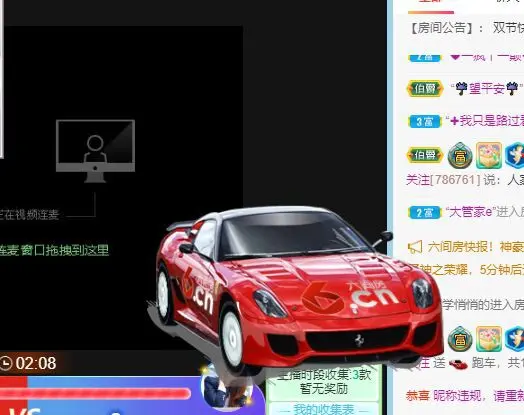Click the monitor video-link placeholder icon

[96, 151]
